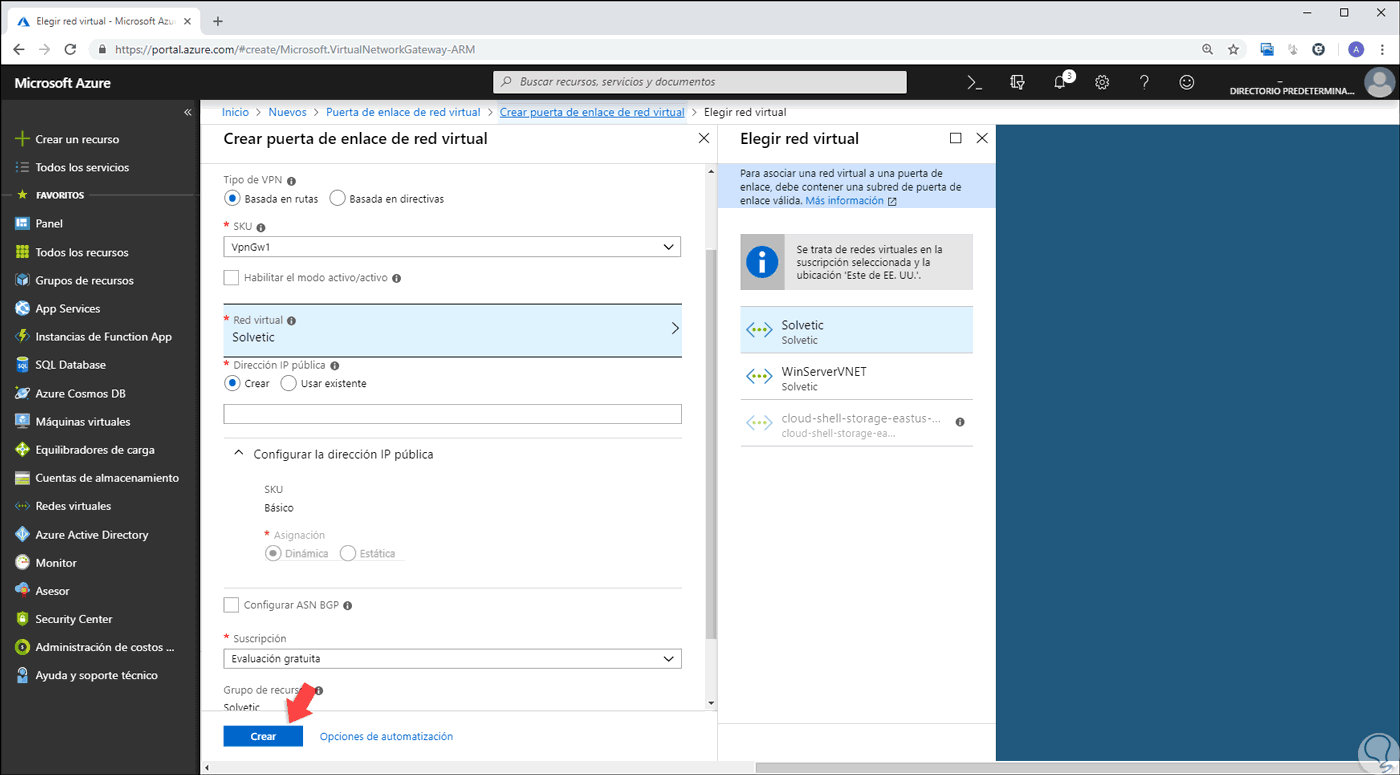
Task: Open Opciones de automatización link
Action: pyautogui.click(x=386, y=736)
